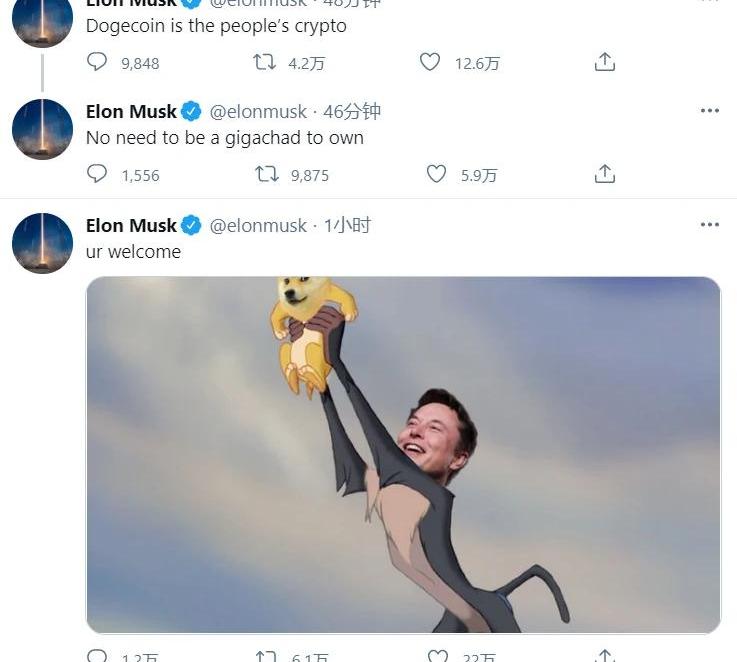Retweet the 'Dogecoin is the people's crypto' tweet
This screenshot has width=737, height=662.
pos(265,62)
